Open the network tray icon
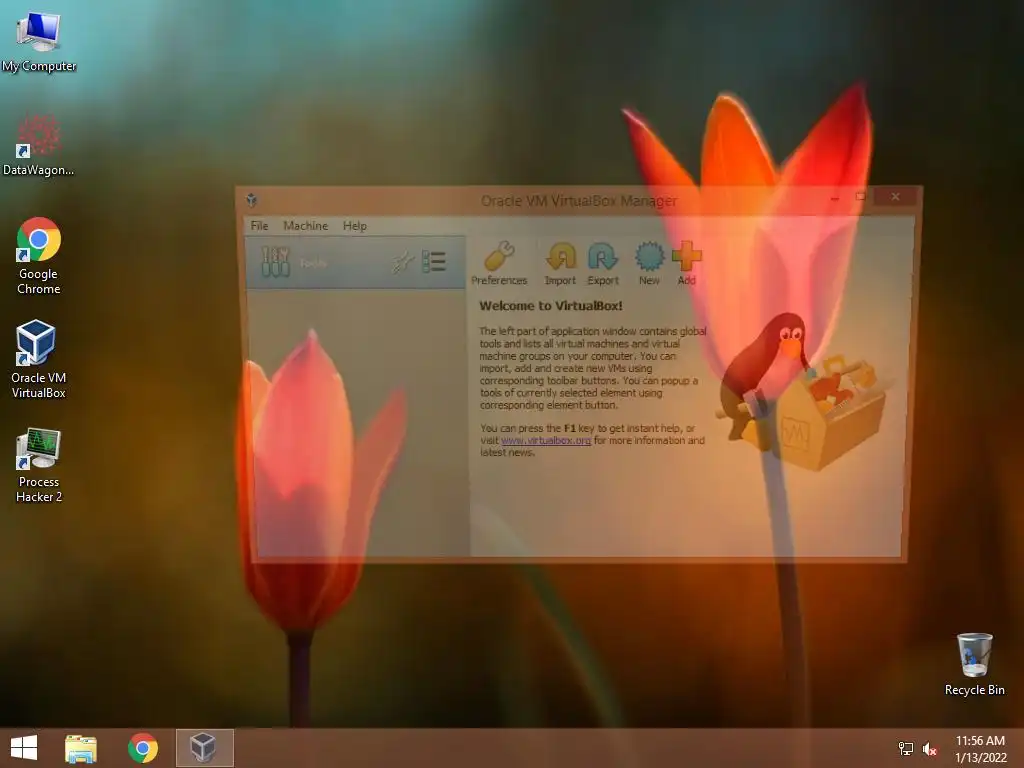This screenshot has height=768, width=1024. [x=906, y=748]
